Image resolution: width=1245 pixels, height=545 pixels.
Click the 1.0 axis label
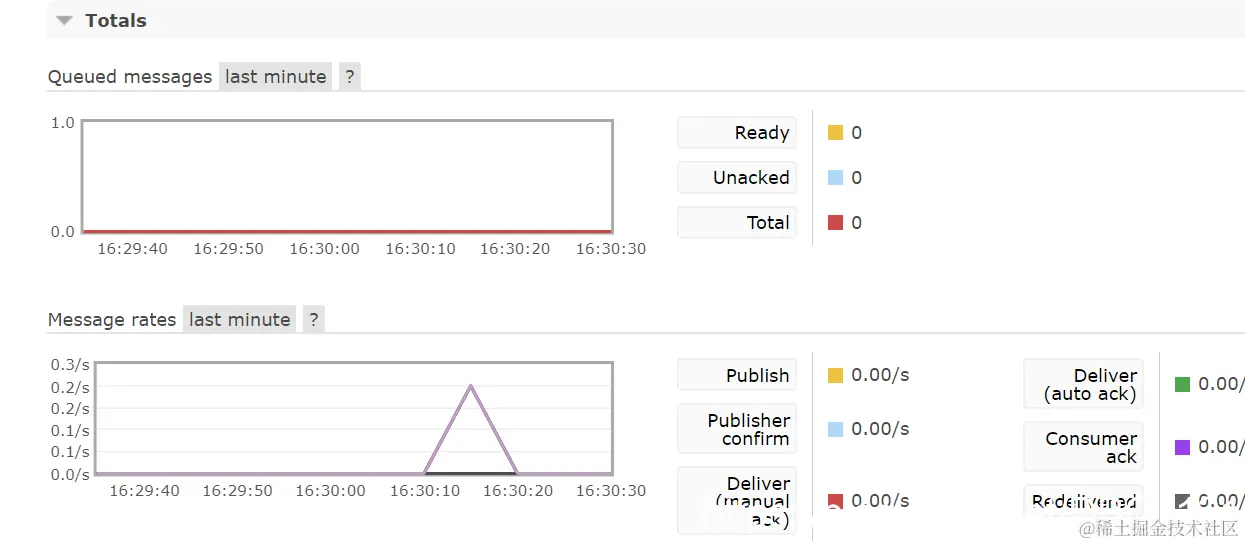63,123
